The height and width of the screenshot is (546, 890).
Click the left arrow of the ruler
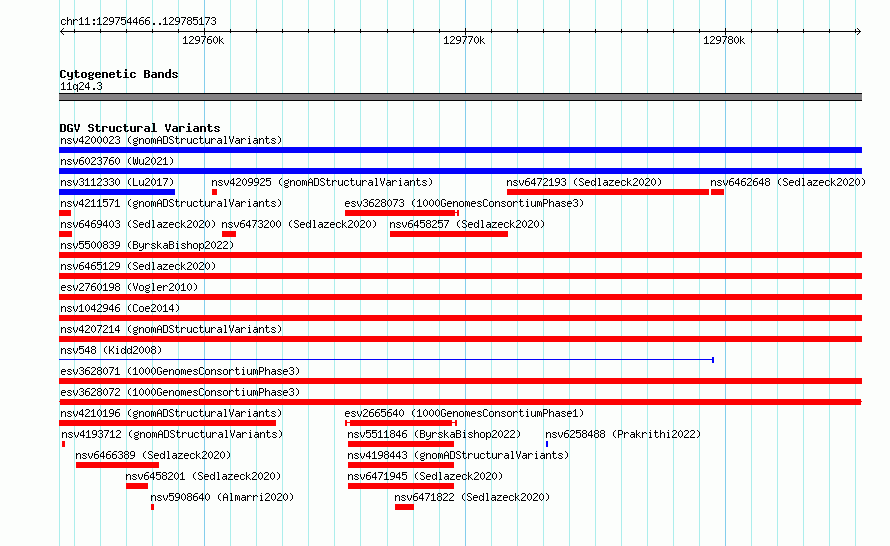63,32
